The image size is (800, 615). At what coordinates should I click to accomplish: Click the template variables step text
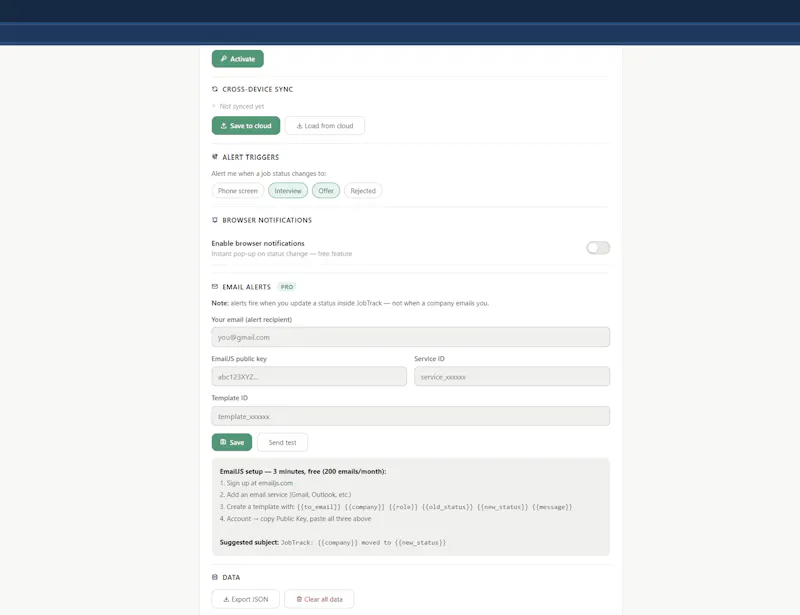[x=396, y=507]
